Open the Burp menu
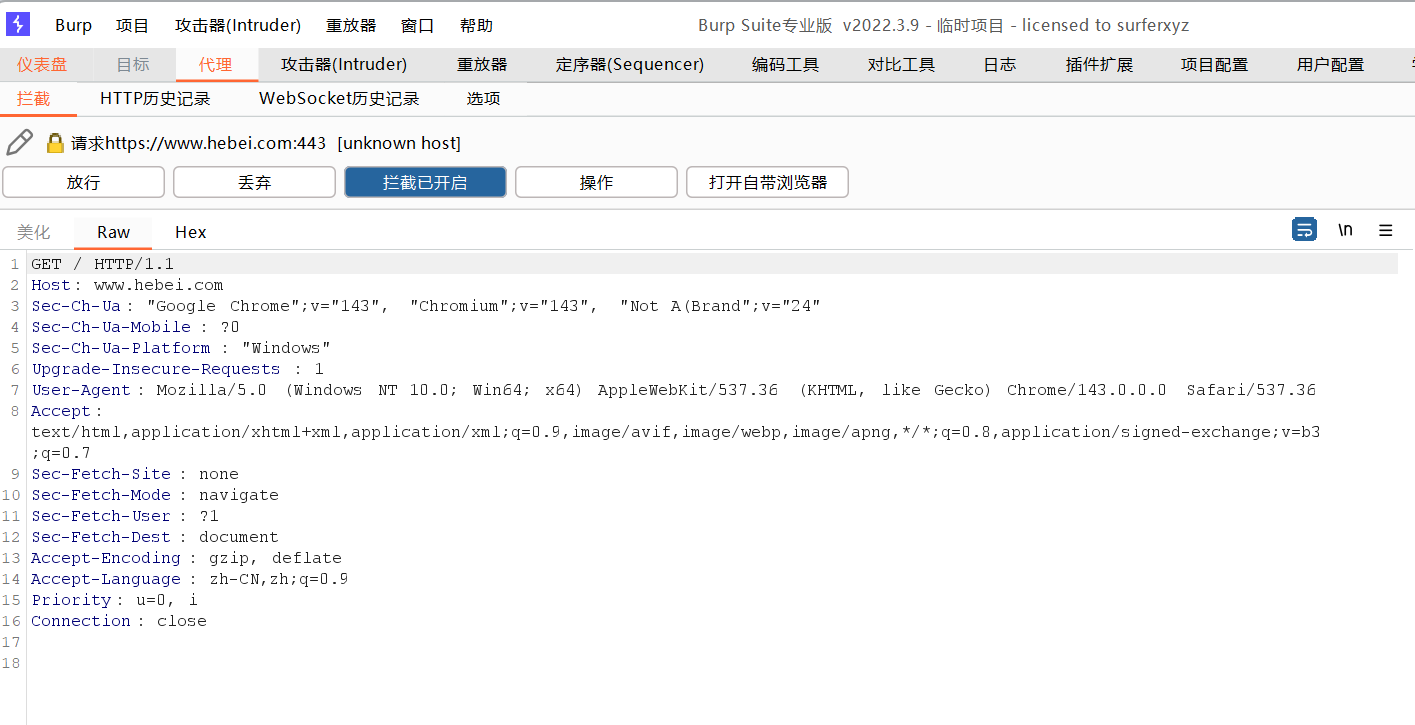This screenshot has width=1415, height=725. click(73, 25)
